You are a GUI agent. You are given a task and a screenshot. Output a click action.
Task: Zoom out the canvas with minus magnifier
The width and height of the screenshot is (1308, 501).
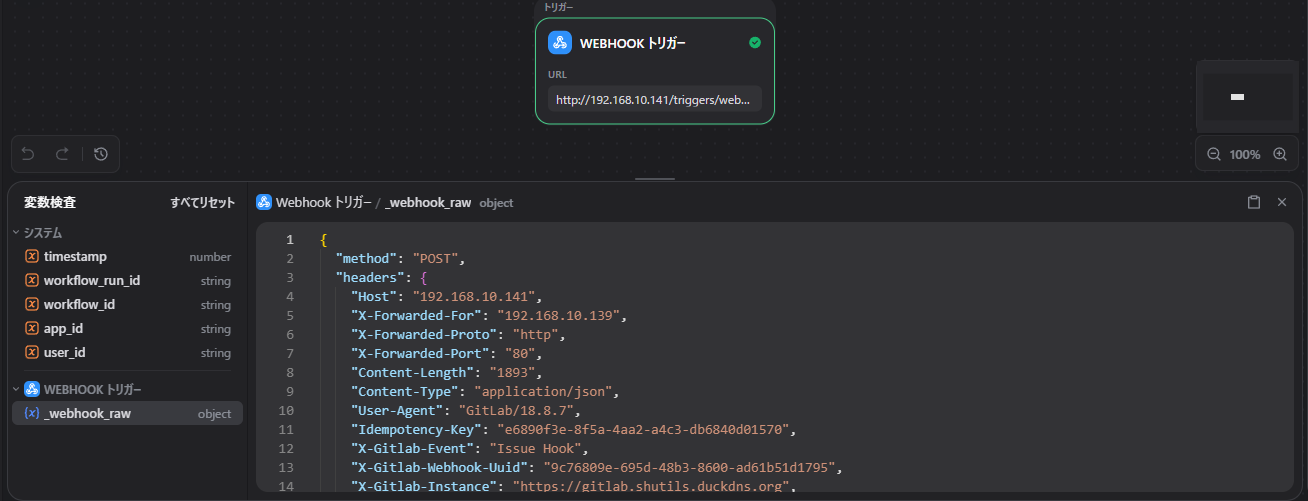click(1214, 155)
